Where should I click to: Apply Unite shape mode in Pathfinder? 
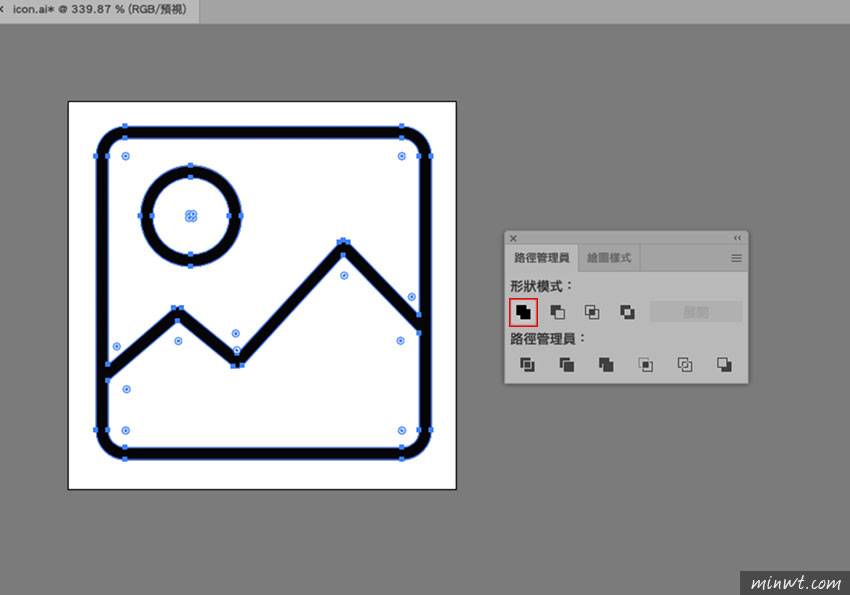(523, 312)
